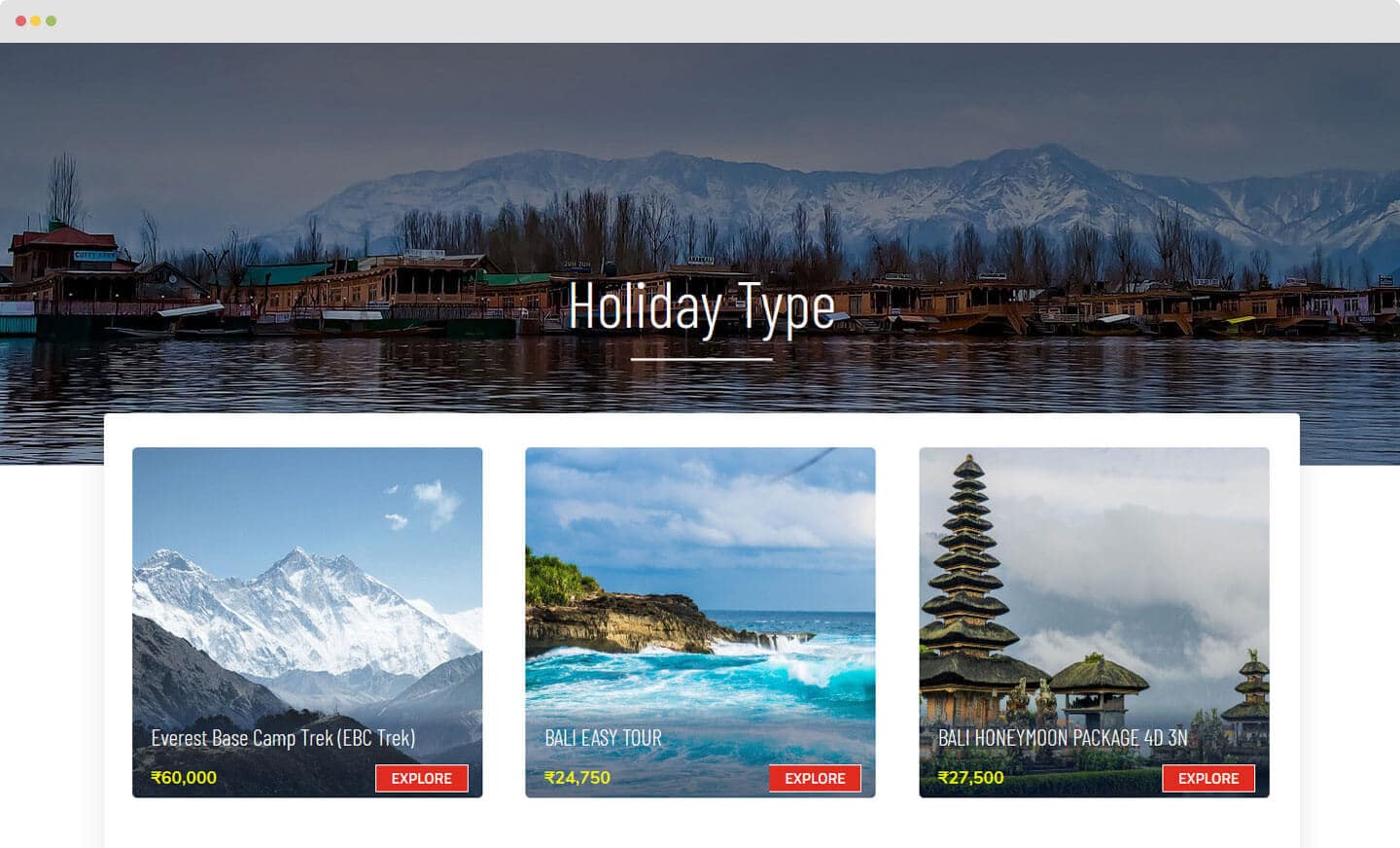Click the gray browser title bar
The image size is (1400, 848).
(700, 20)
